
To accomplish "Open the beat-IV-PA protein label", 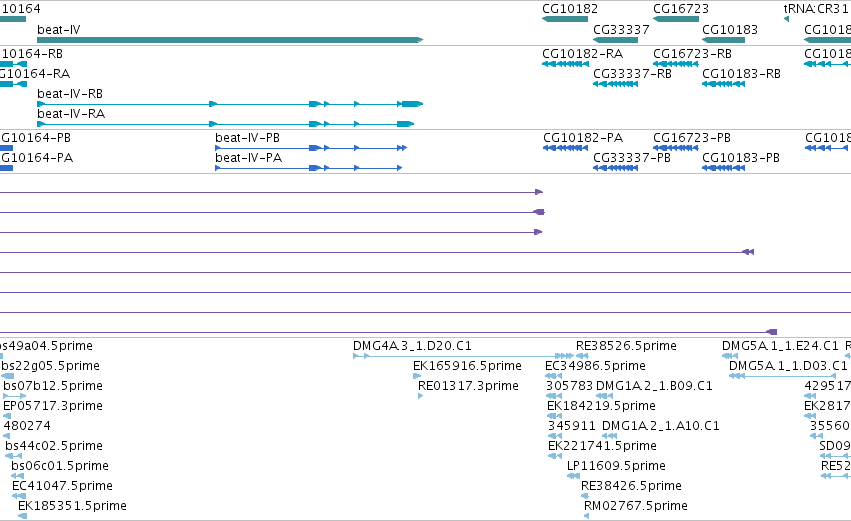I will coord(249,158).
